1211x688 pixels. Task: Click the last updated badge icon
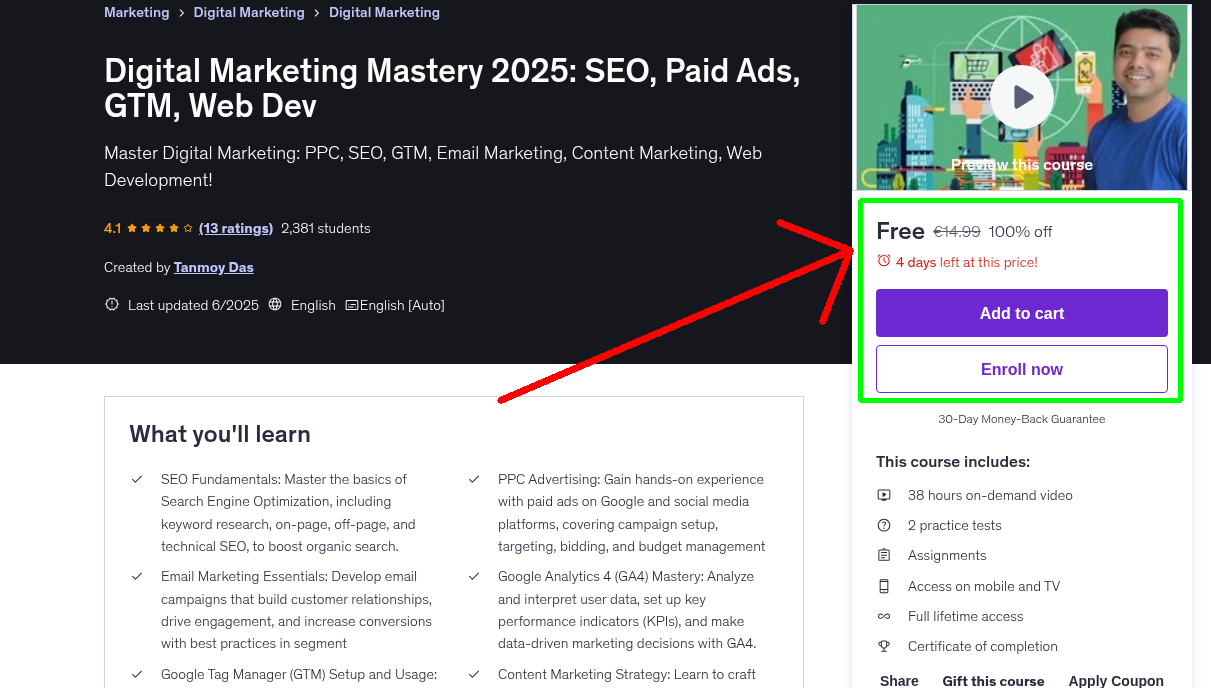tap(112, 305)
